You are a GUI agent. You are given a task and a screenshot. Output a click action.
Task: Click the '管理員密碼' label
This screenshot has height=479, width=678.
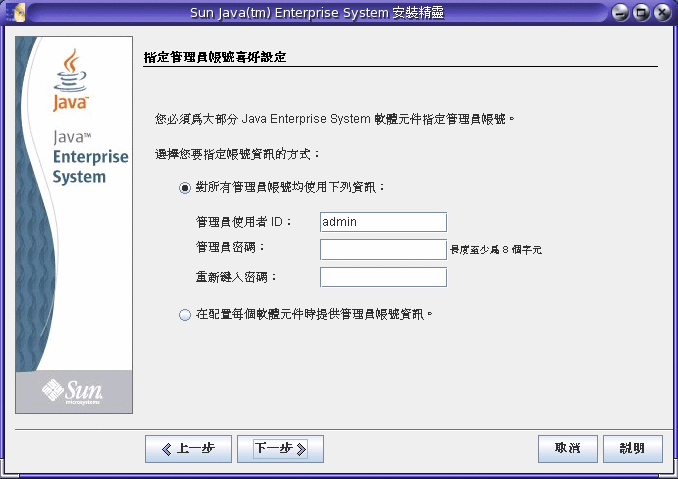click(x=230, y=247)
